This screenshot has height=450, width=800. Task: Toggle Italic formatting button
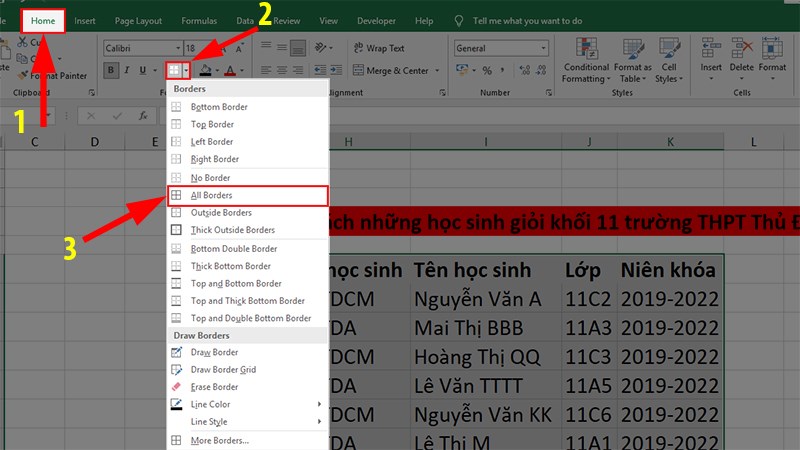(x=127, y=70)
